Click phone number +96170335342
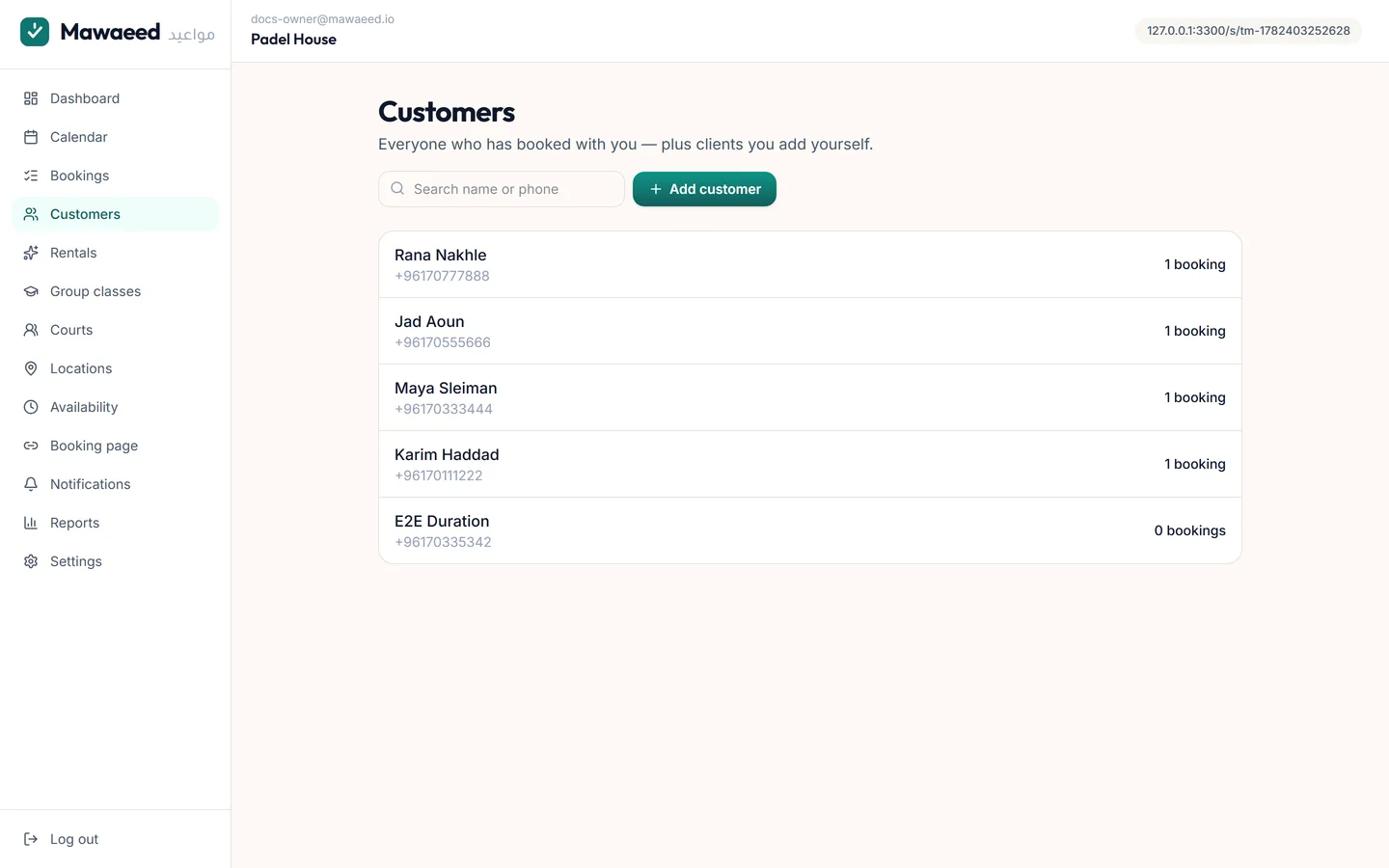 tap(443, 542)
